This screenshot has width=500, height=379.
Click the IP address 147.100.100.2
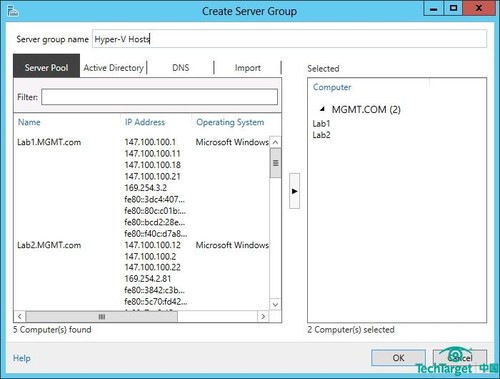(150, 256)
